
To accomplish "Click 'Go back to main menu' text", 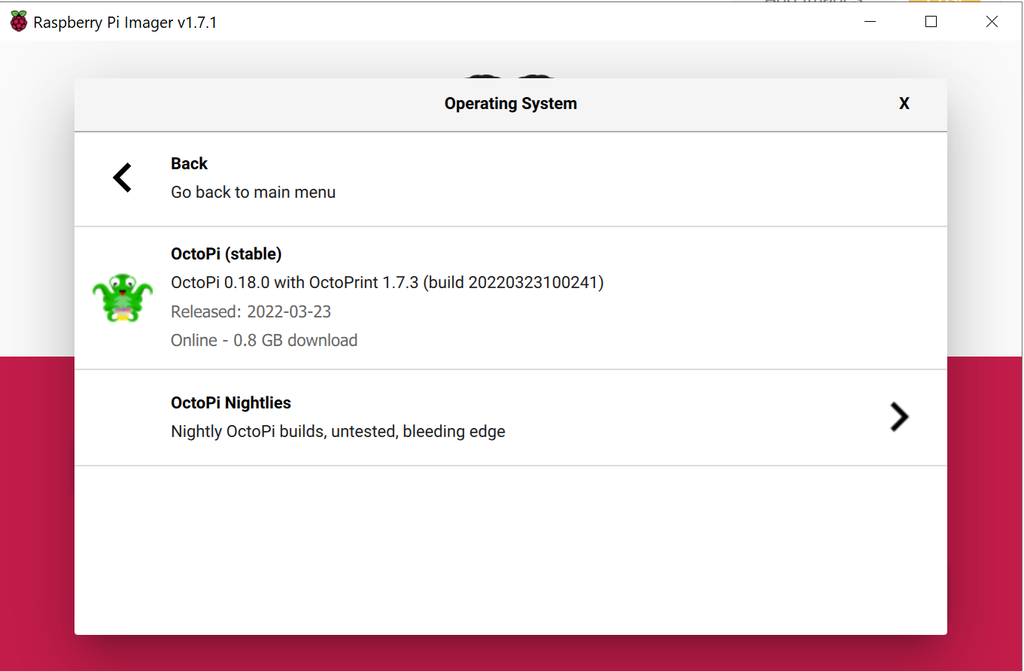I will point(253,192).
